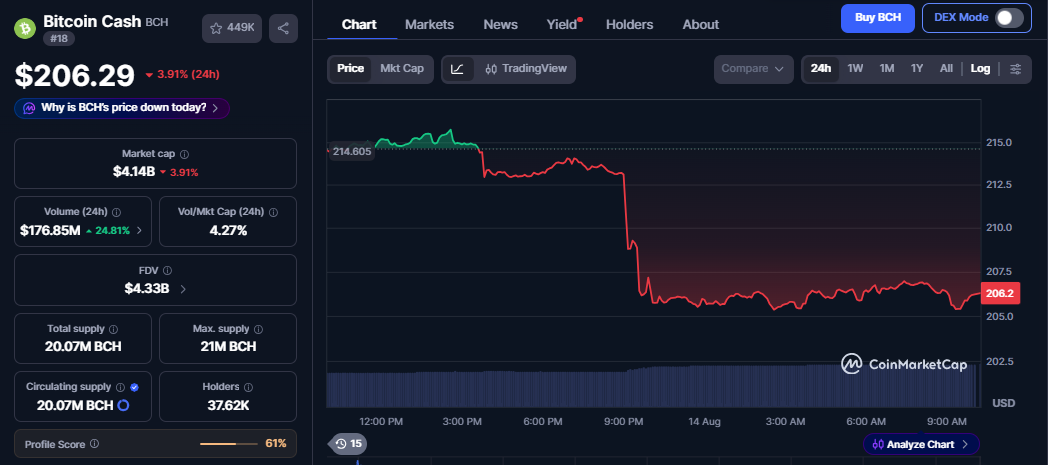This screenshot has height=465, width=1048.
Task: Select the 1M time range
Action: [x=887, y=69]
